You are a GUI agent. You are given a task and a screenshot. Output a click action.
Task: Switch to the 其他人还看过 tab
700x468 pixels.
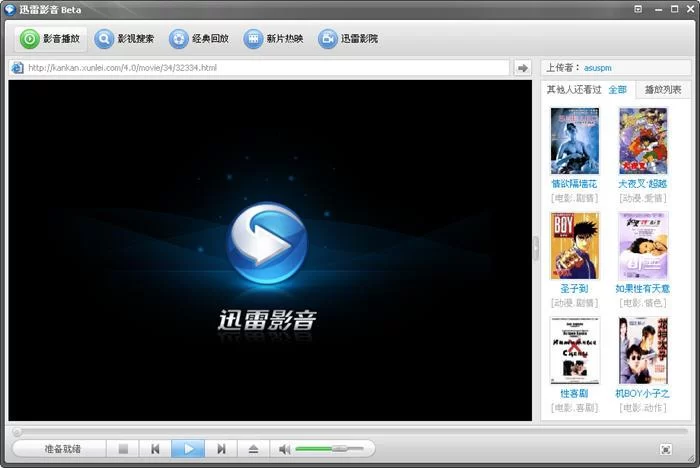click(x=574, y=90)
